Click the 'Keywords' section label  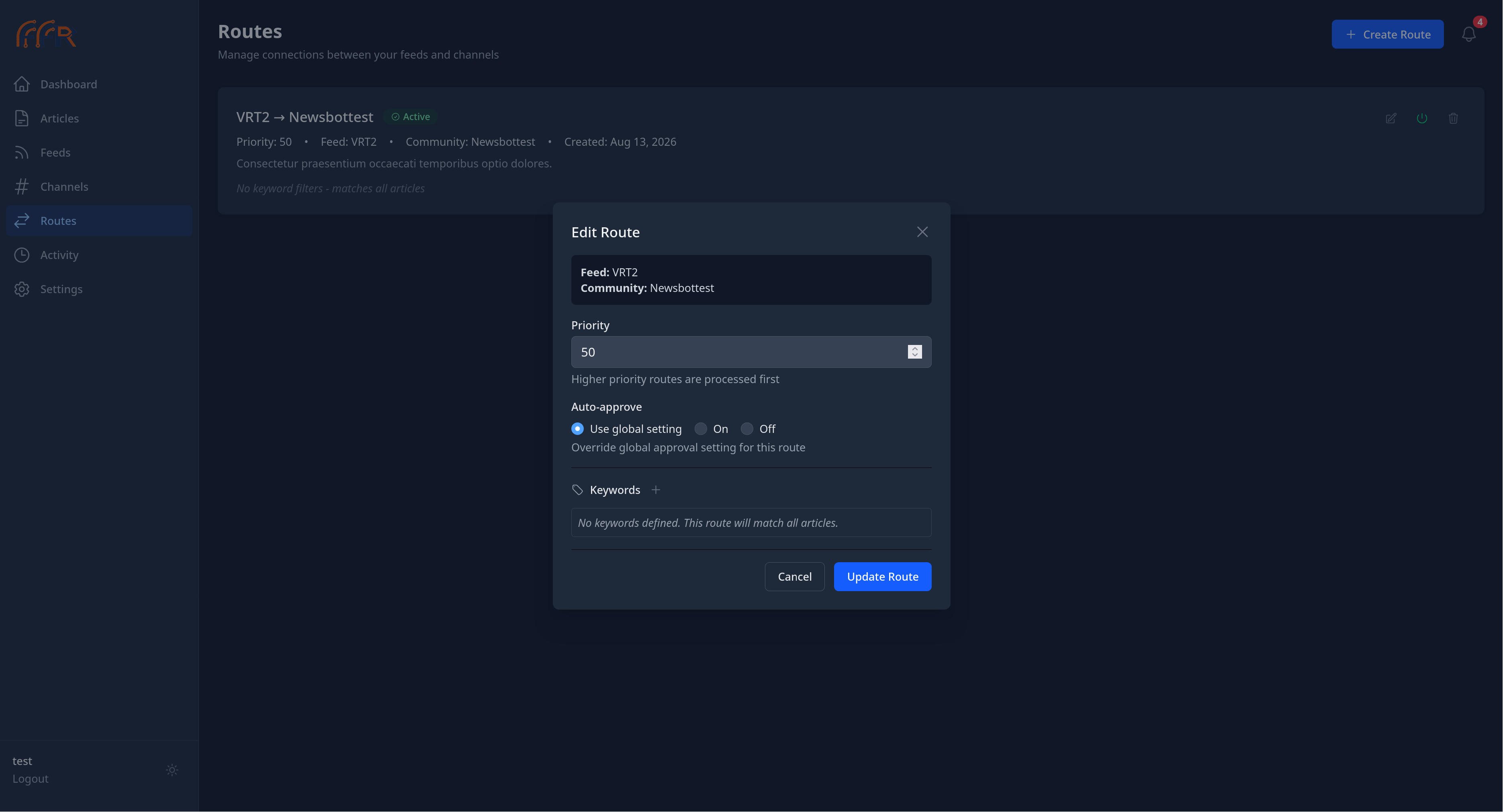click(x=615, y=490)
